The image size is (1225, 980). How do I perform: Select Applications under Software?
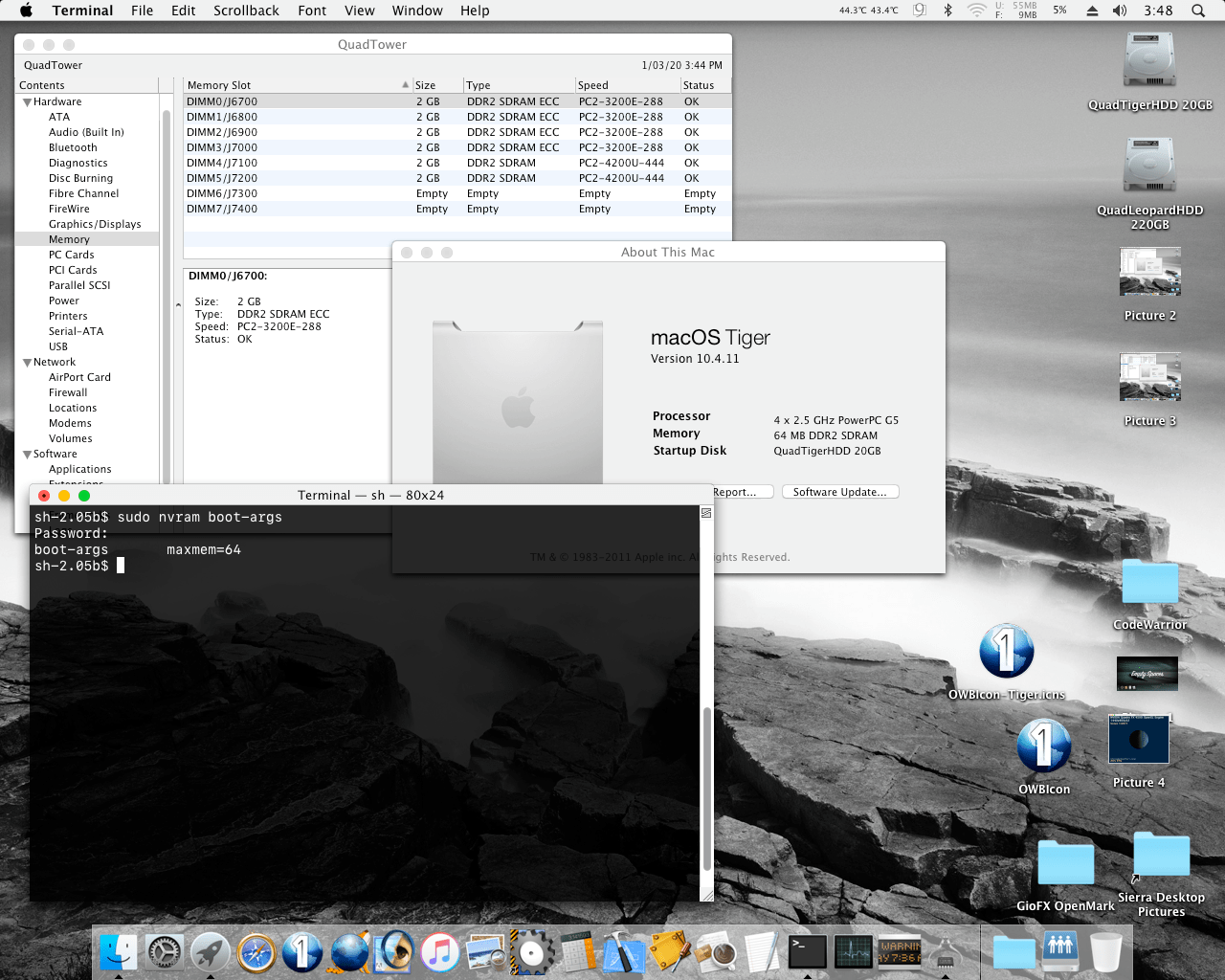coord(79,469)
